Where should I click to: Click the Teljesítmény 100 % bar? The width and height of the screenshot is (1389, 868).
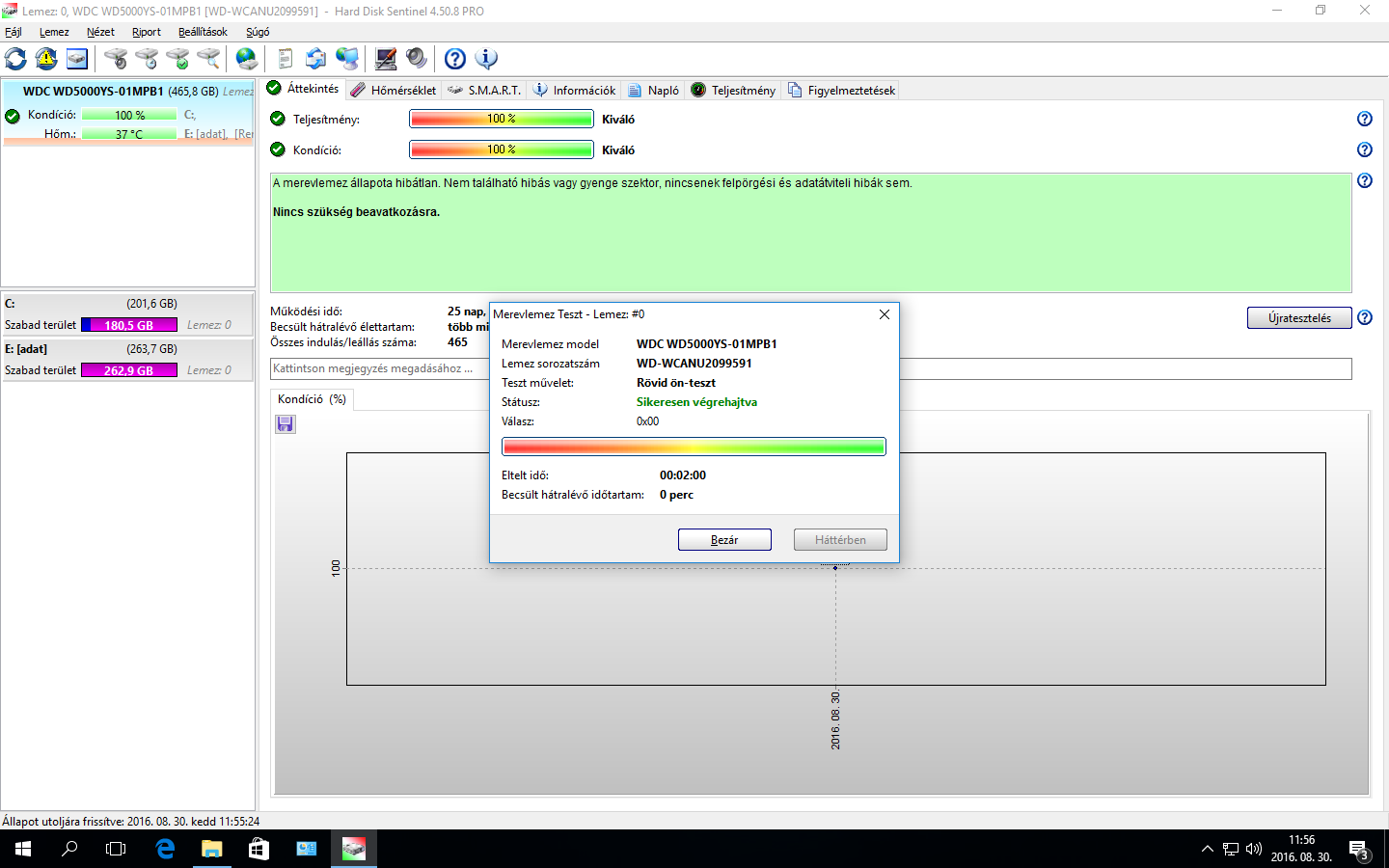[502, 119]
